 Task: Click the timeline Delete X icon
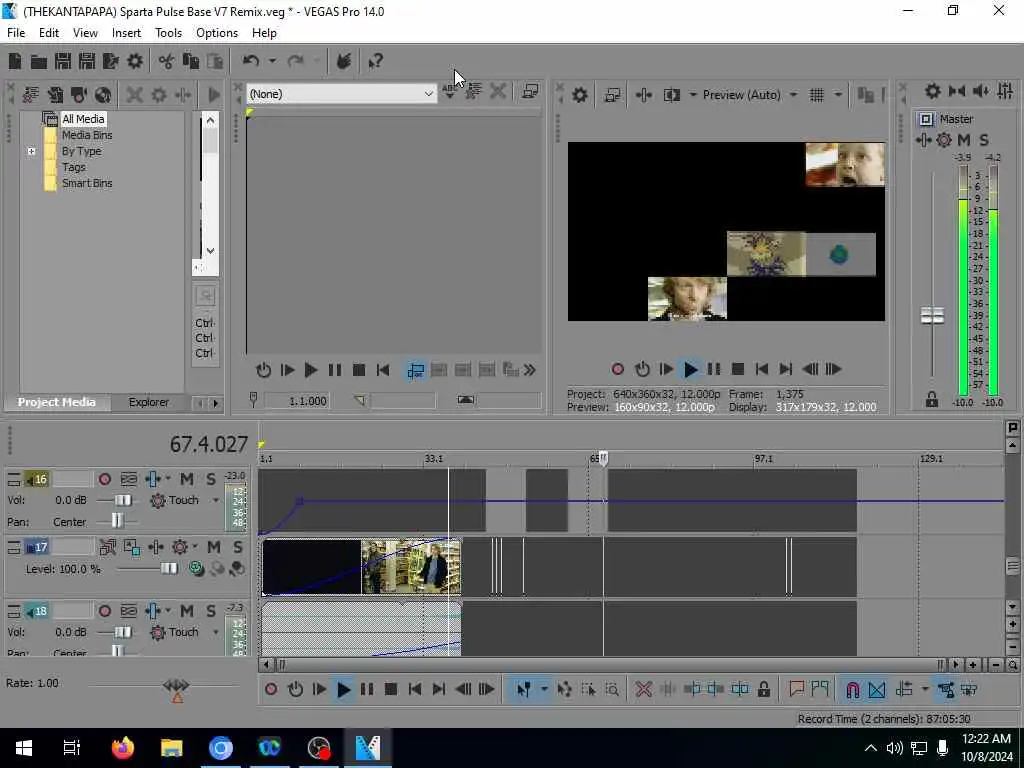pyautogui.click(x=644, y=689)
